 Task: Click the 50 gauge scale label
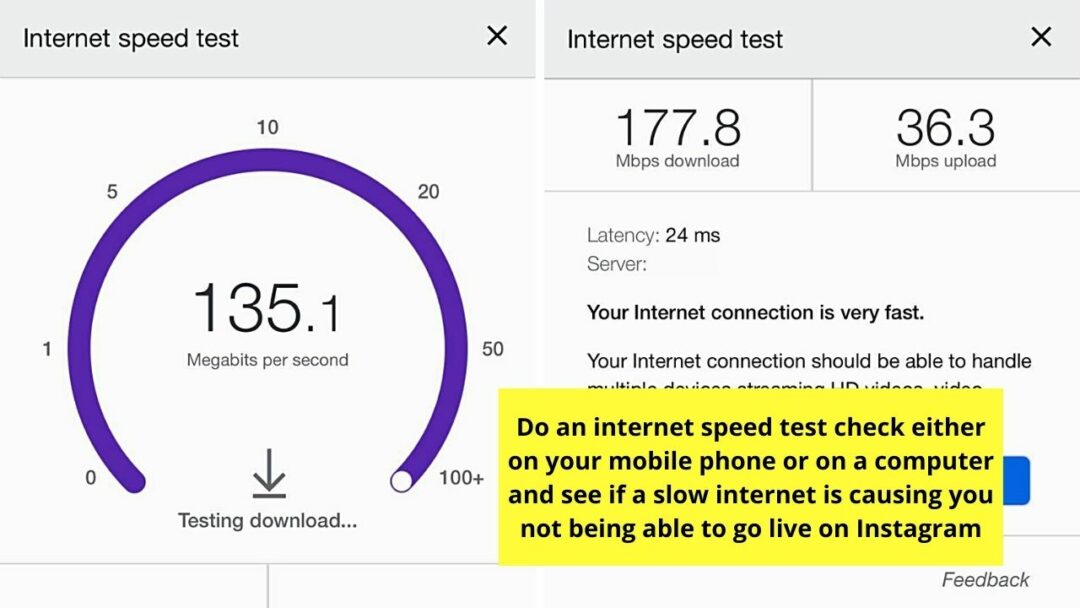(492, 349)
